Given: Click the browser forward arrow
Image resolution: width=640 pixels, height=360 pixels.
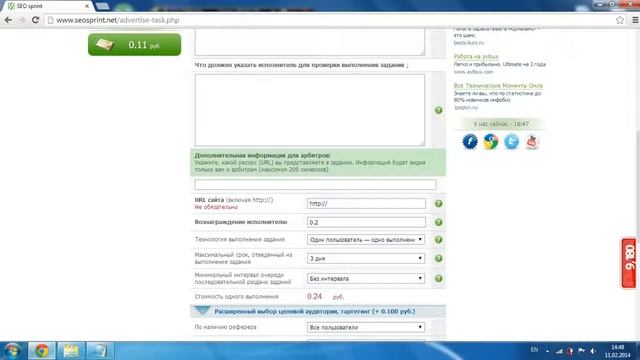Looking at the screenshot, I should click(x=22, y=20).
